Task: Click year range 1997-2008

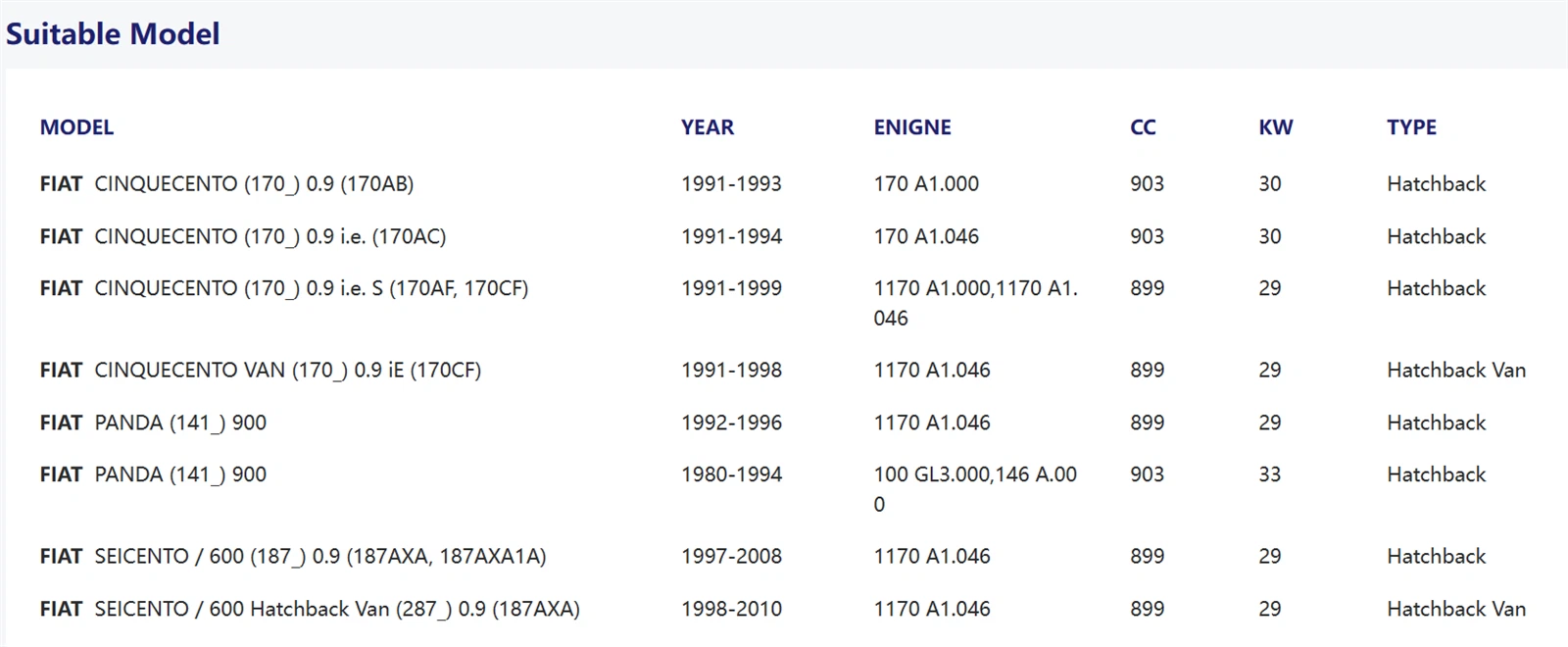Action: click(x=731, y=557)
